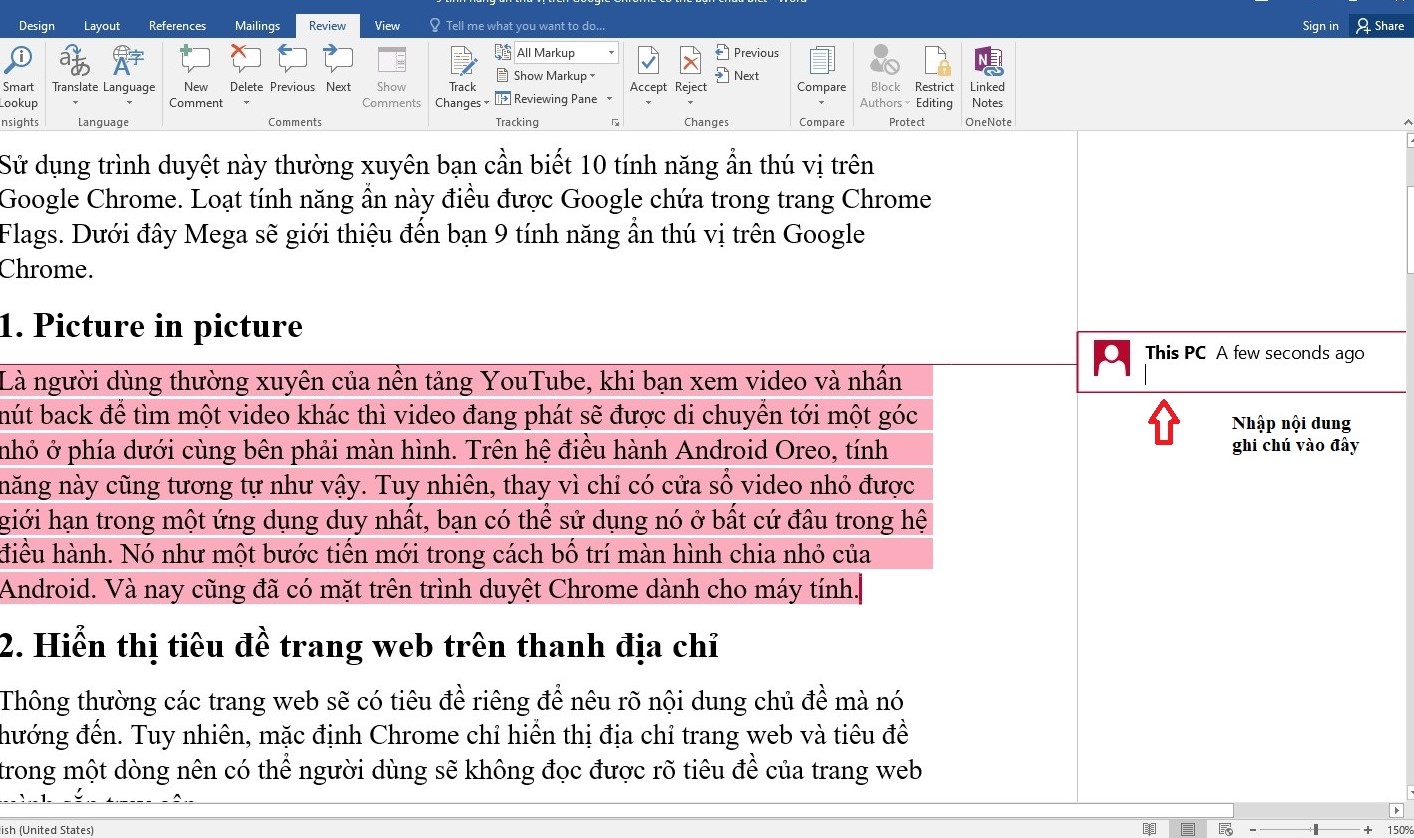Click vertical scrollbar up arrow
1414x838 pixels.
click(x=1408, y=142)
